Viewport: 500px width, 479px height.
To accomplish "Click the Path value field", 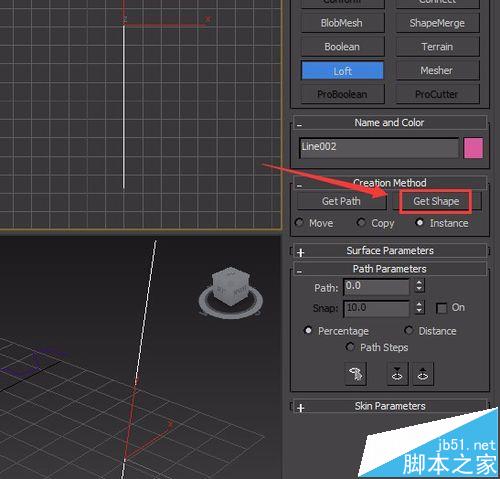I will (x=376, y=287).
